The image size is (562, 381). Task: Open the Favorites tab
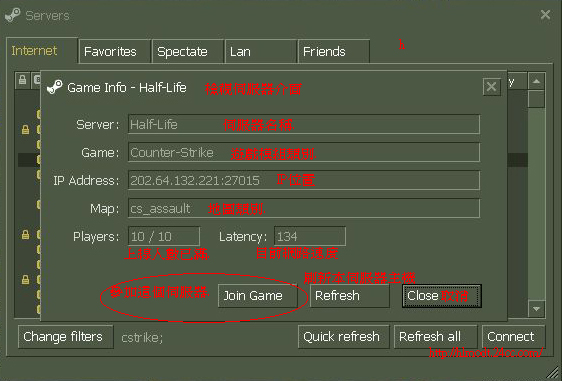point(114,52)
